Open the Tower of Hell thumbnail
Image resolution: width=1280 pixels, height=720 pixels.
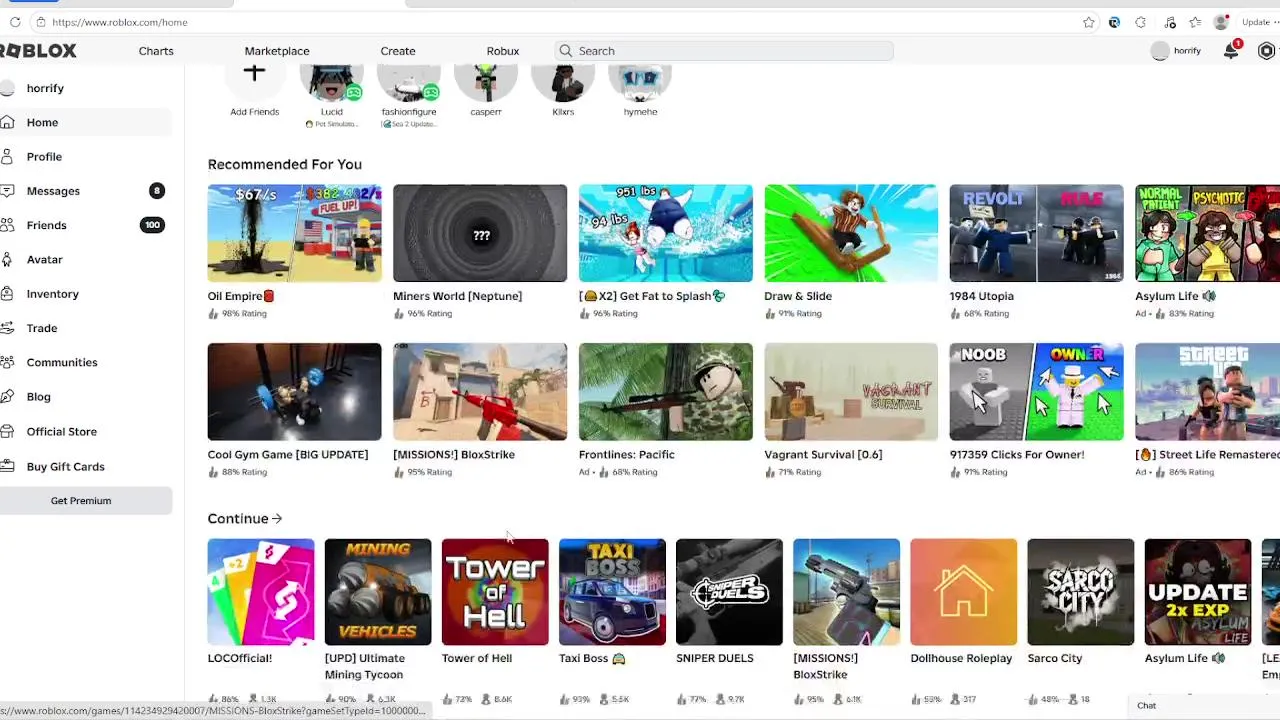point(495,592)
